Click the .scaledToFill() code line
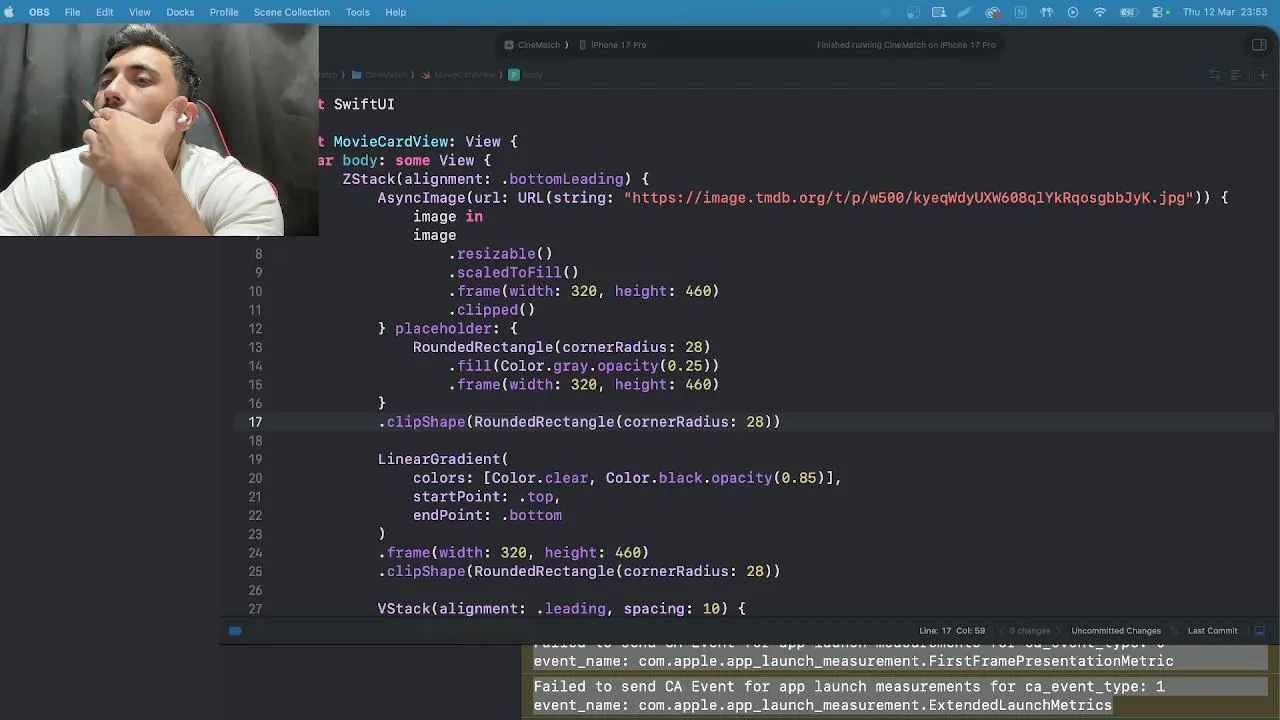The image size is (1280, 720). pyautogui.click(x=513, y=273)
